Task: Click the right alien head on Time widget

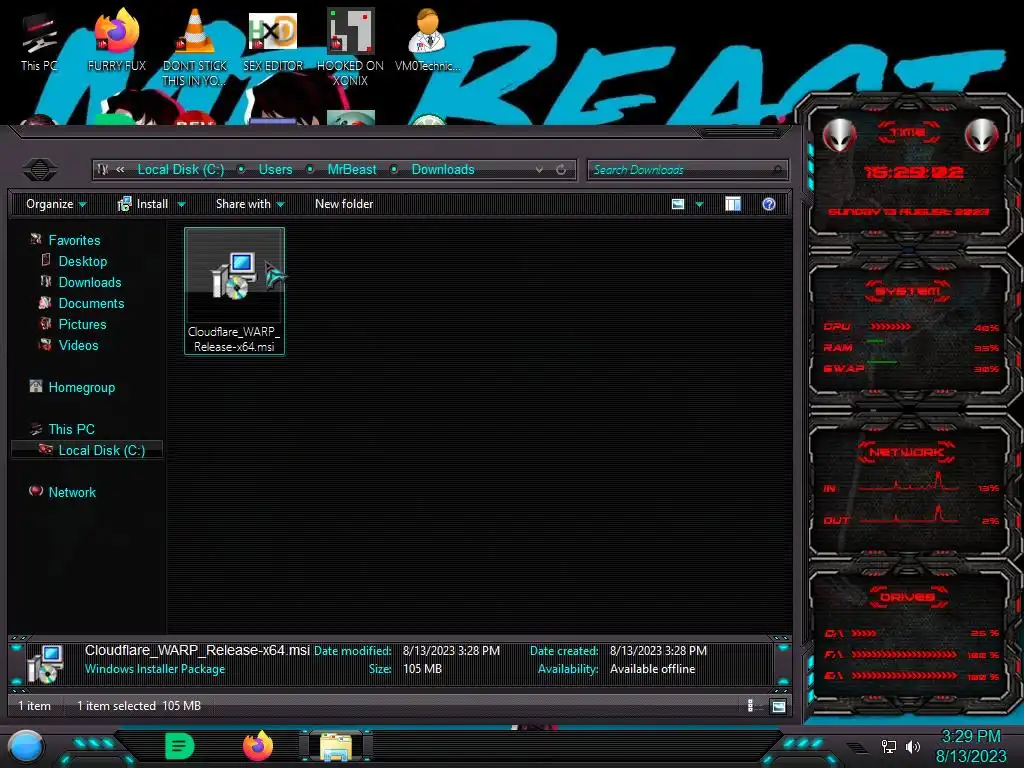Action: [x=981, y=135]
